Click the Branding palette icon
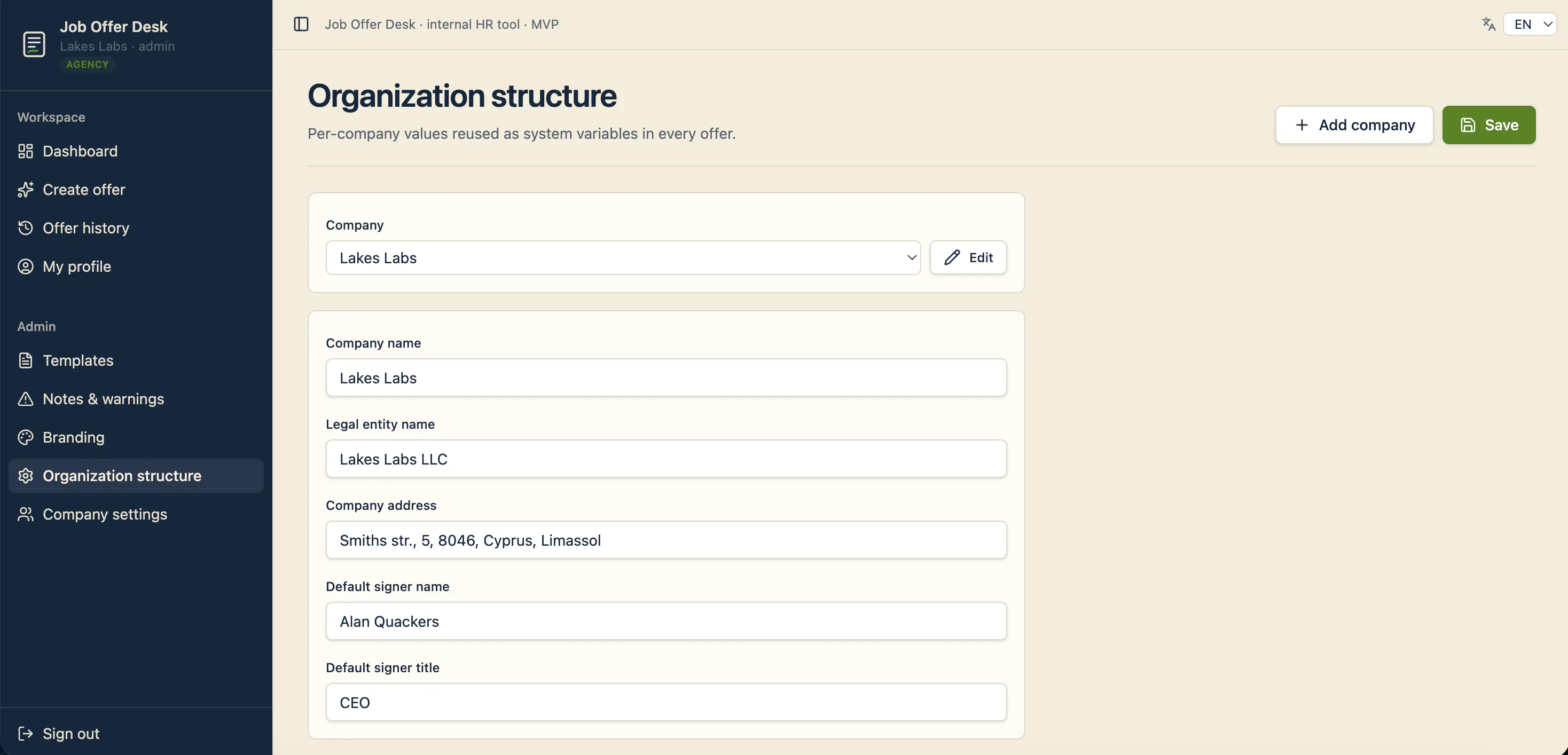Image resolution: width=1568 pixels, height=755 pixels. tap(26, 437)
